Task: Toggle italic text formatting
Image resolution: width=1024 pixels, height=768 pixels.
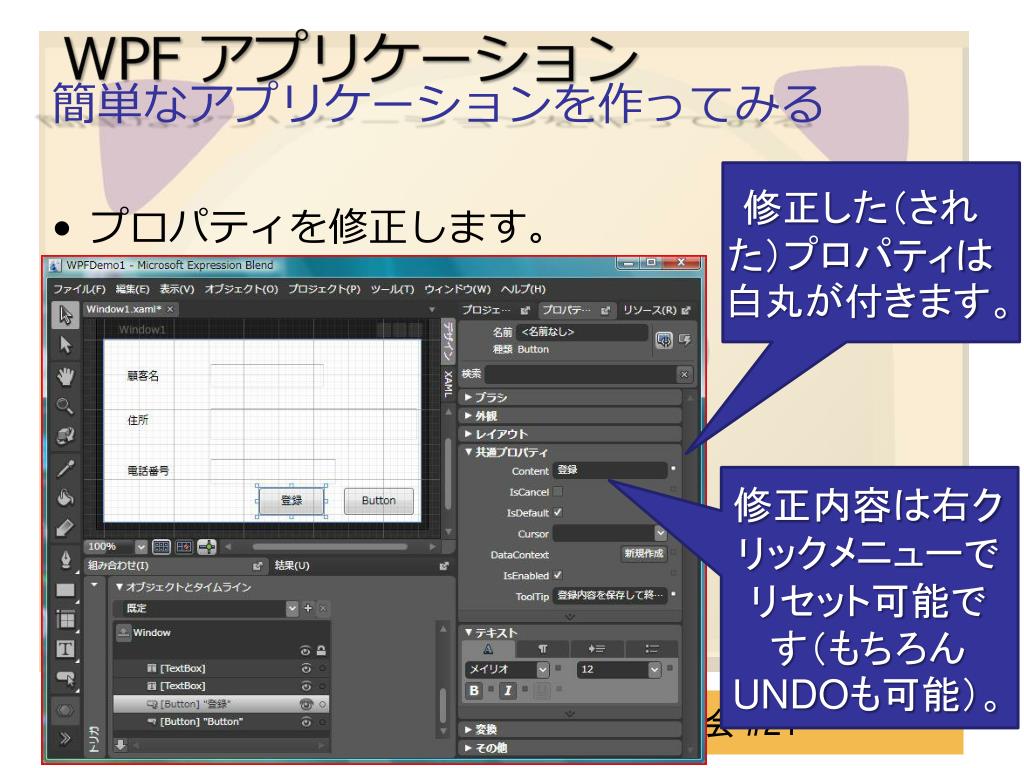Action: click(x=507, y=690)
